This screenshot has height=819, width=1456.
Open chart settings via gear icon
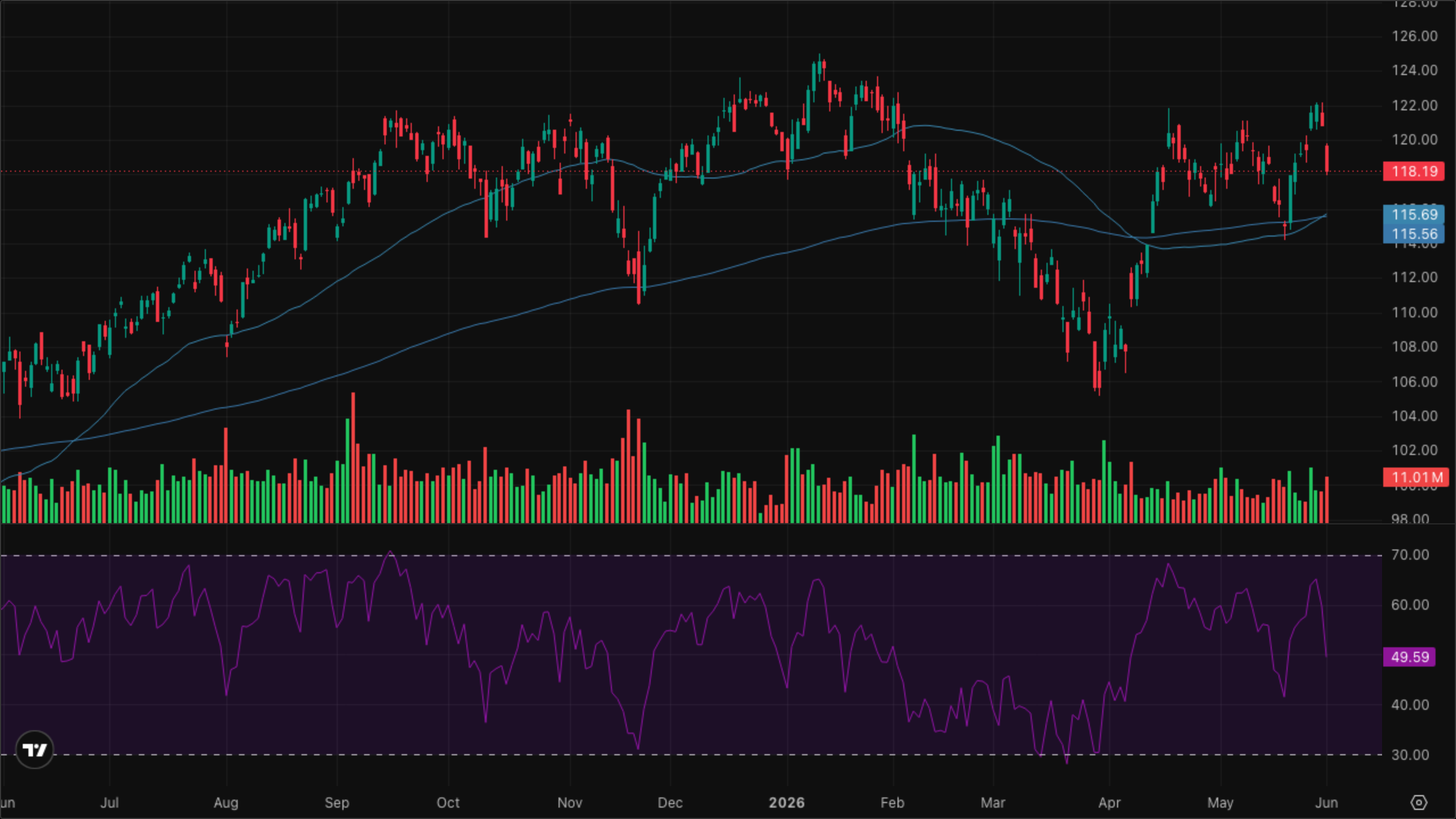pos(1419,803)
